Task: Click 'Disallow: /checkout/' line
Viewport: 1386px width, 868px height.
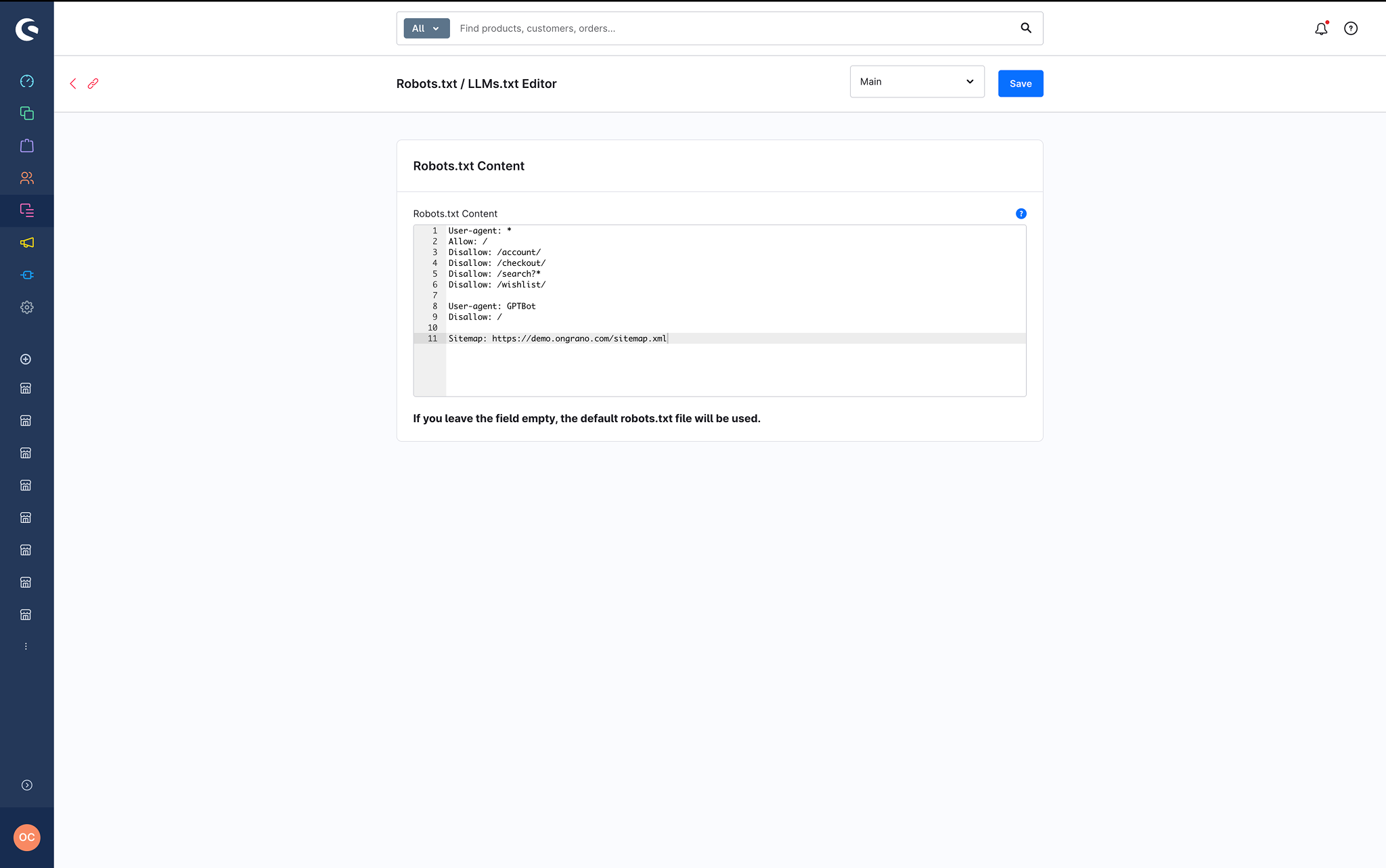Action: (497, 263)
